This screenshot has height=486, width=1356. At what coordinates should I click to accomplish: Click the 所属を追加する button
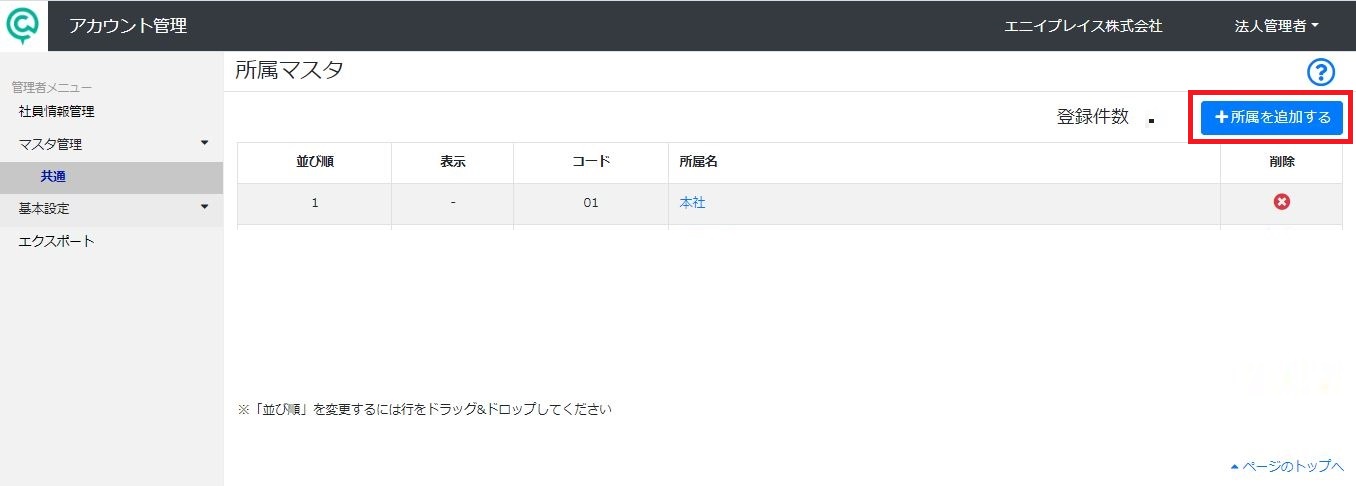coord(1271,117)
